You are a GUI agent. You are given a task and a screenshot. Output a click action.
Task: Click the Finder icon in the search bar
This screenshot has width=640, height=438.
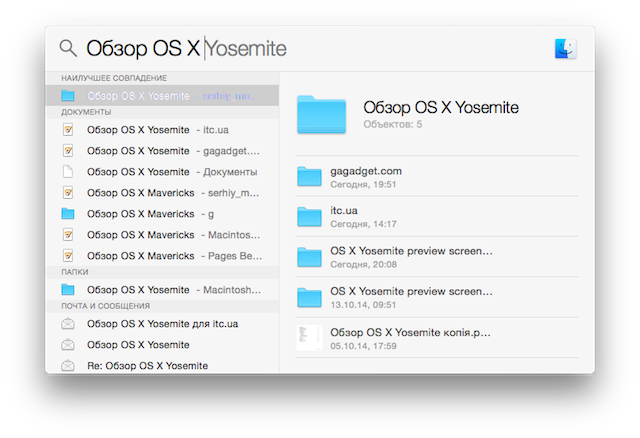point(565,49)
